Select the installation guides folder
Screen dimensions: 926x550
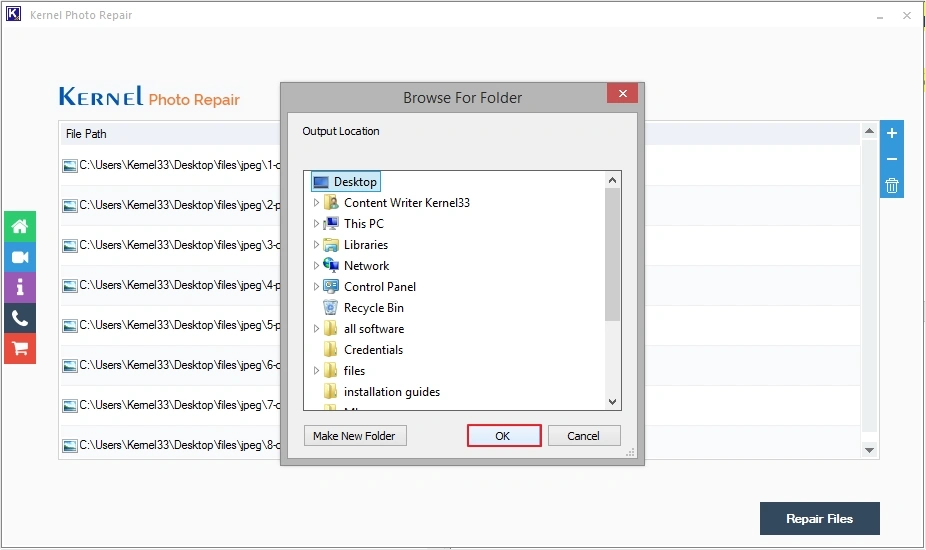tap(391, 392)
